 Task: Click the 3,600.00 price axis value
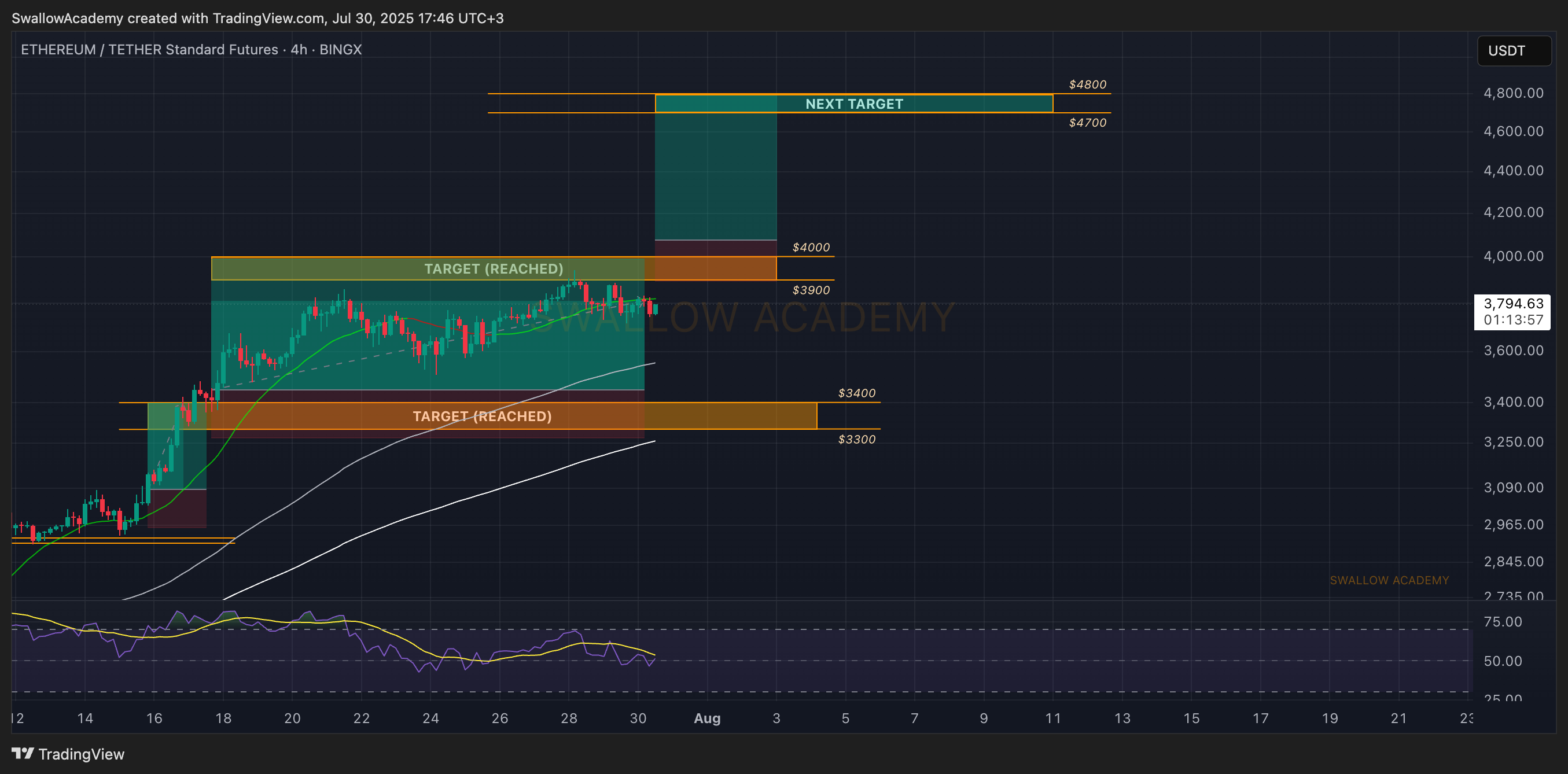coord(1513,351)
